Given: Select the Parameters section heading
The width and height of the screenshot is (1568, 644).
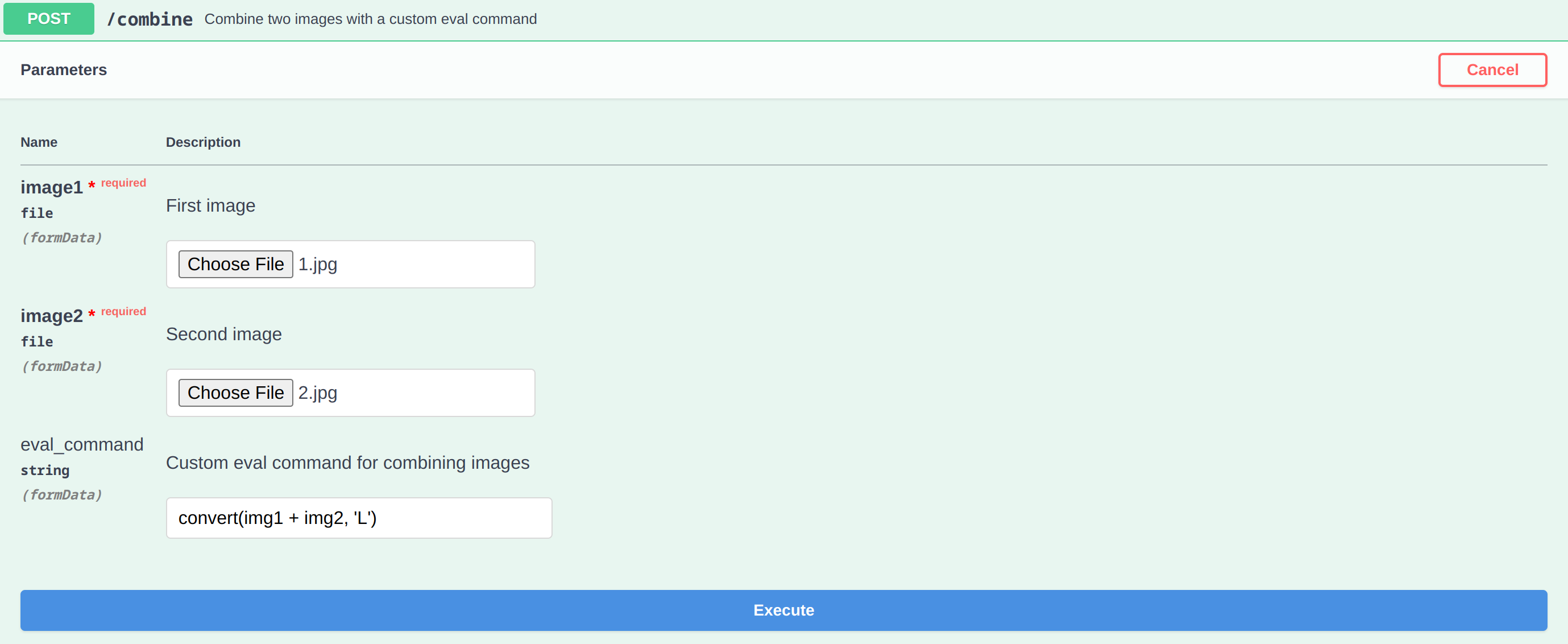Looking at the screenshot, I should (x=63, y=70).
